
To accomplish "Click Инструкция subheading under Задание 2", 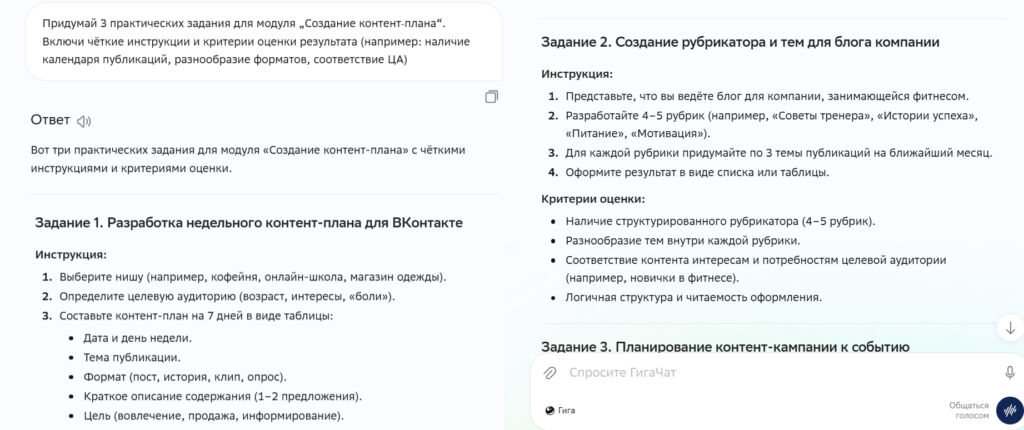I will click(x=577, y=74).
